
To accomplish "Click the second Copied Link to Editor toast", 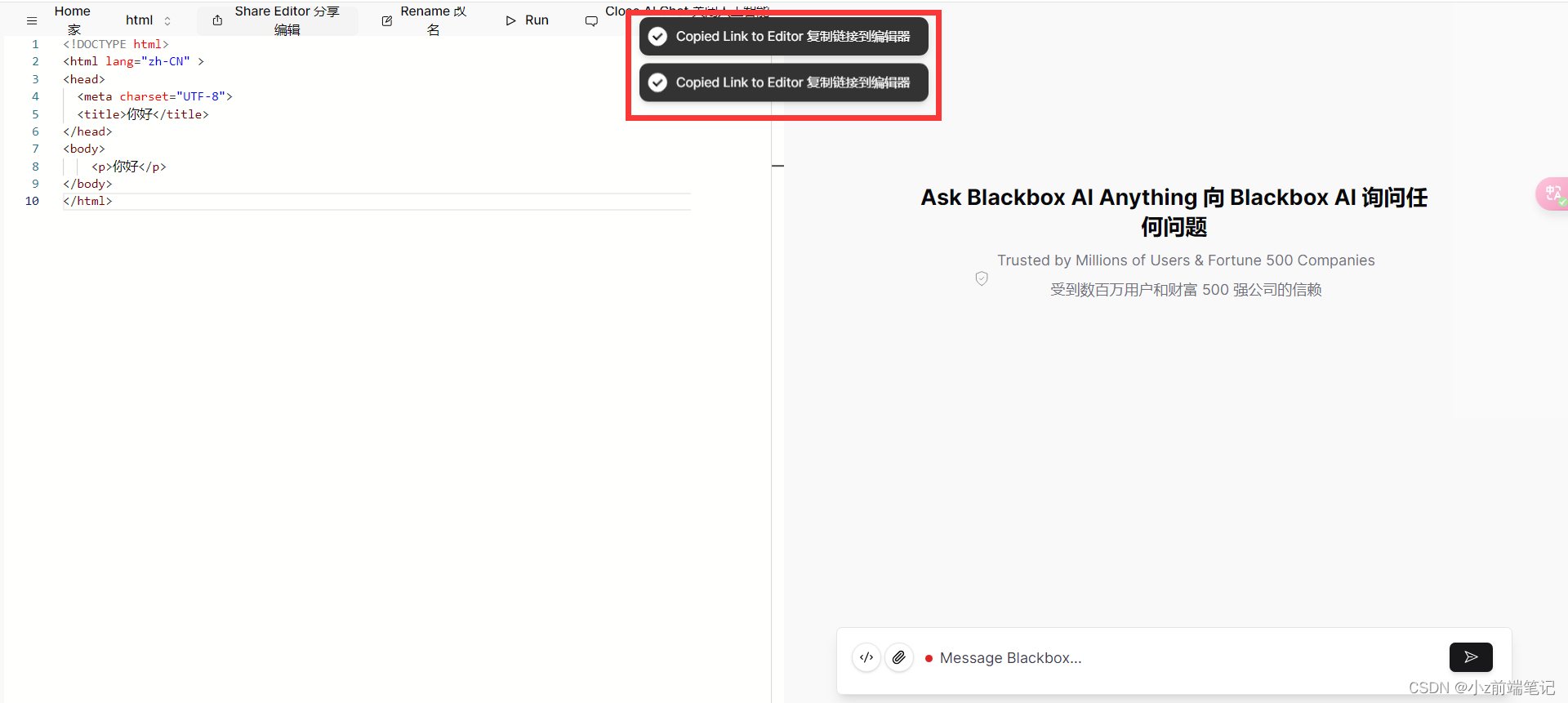I will pyautogui.click(x=784, y=82).
